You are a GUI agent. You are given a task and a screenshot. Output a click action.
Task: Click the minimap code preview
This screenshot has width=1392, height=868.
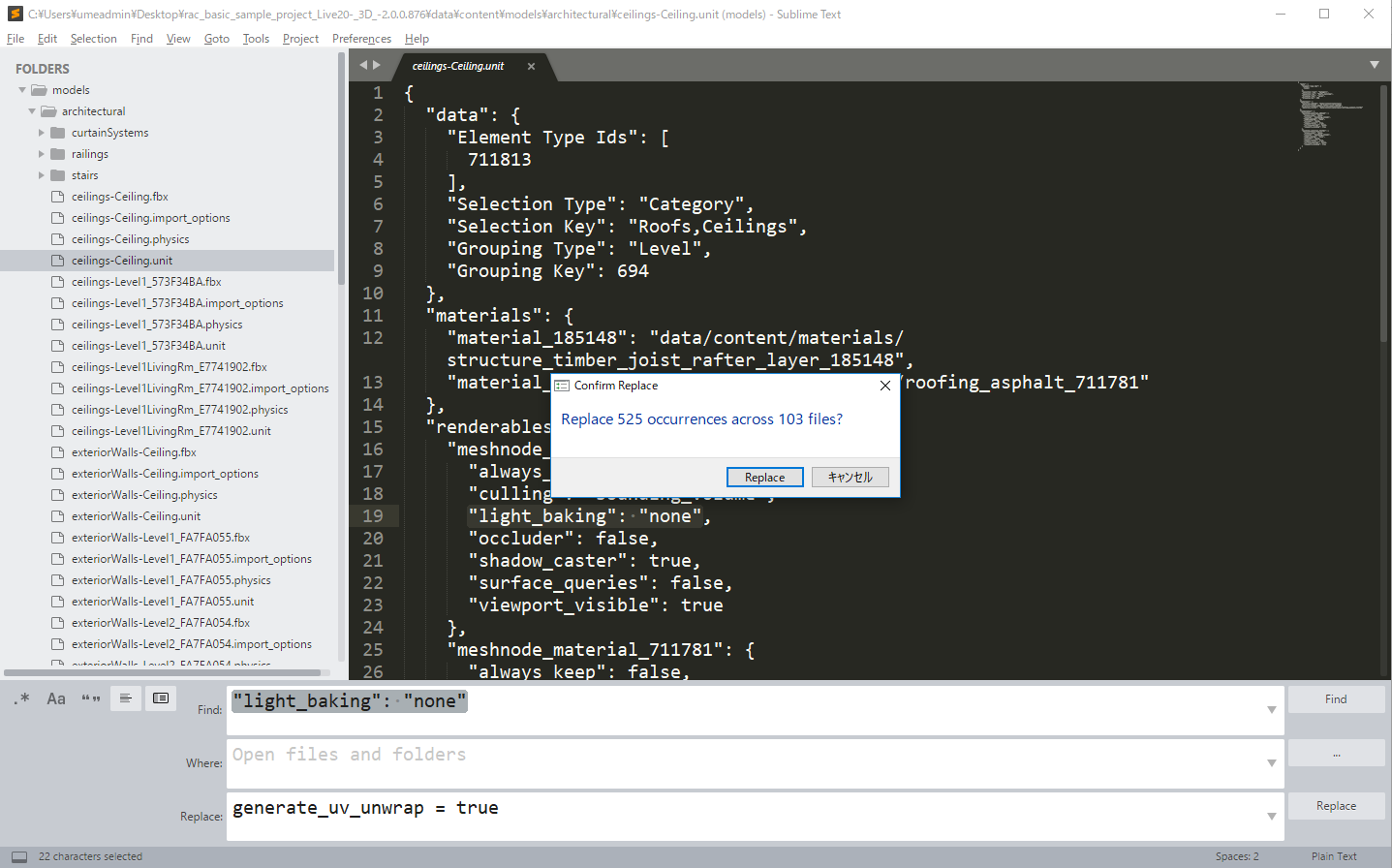click(x=1332, y=114)
